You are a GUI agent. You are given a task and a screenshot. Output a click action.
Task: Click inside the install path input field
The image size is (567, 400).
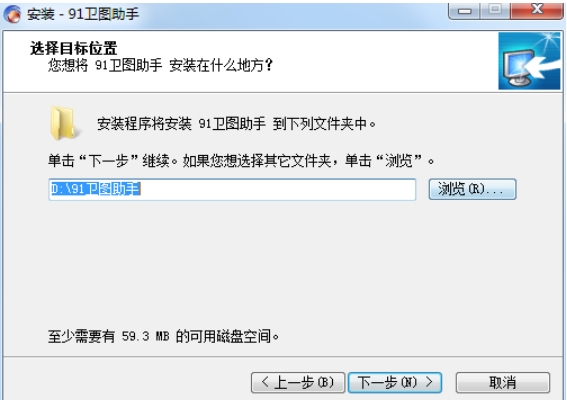232,189
